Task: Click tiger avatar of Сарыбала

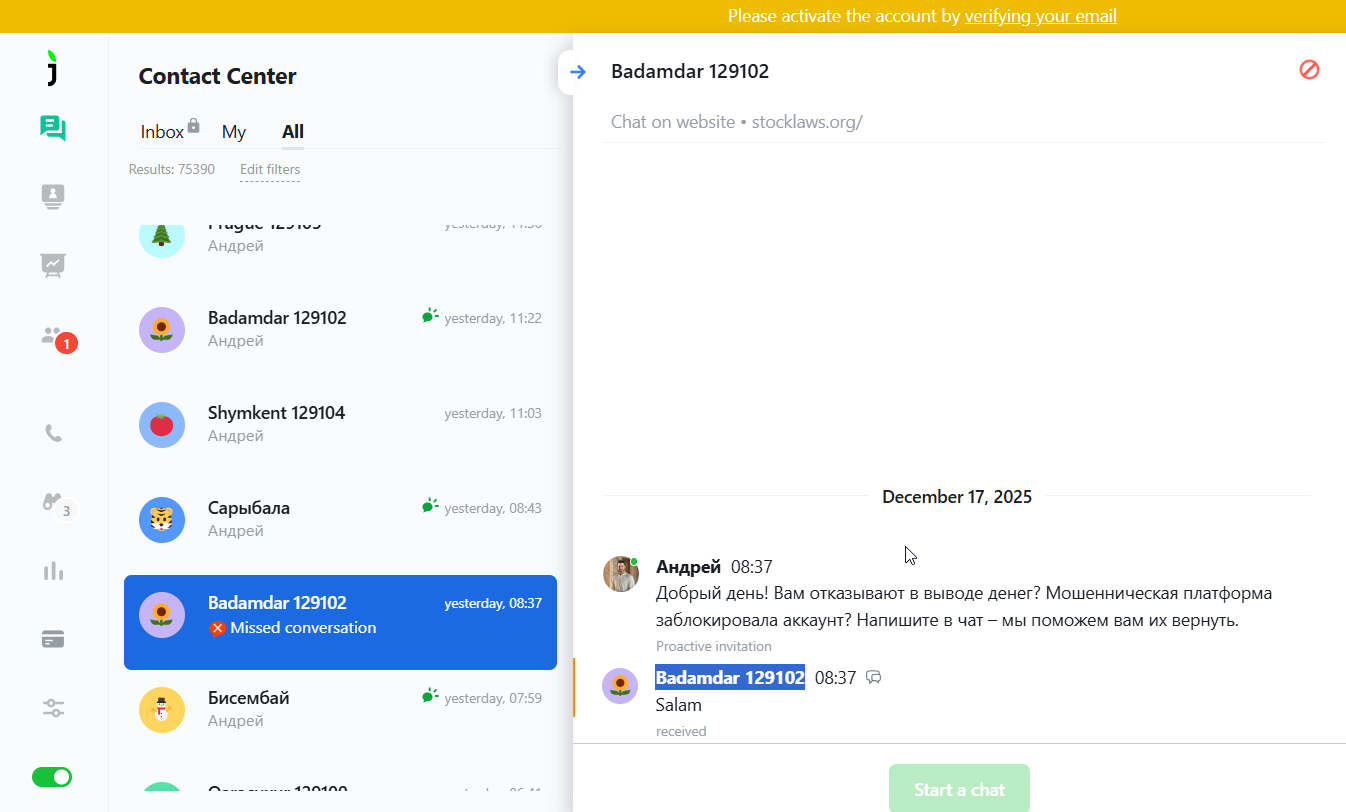Action: point(161,520)
